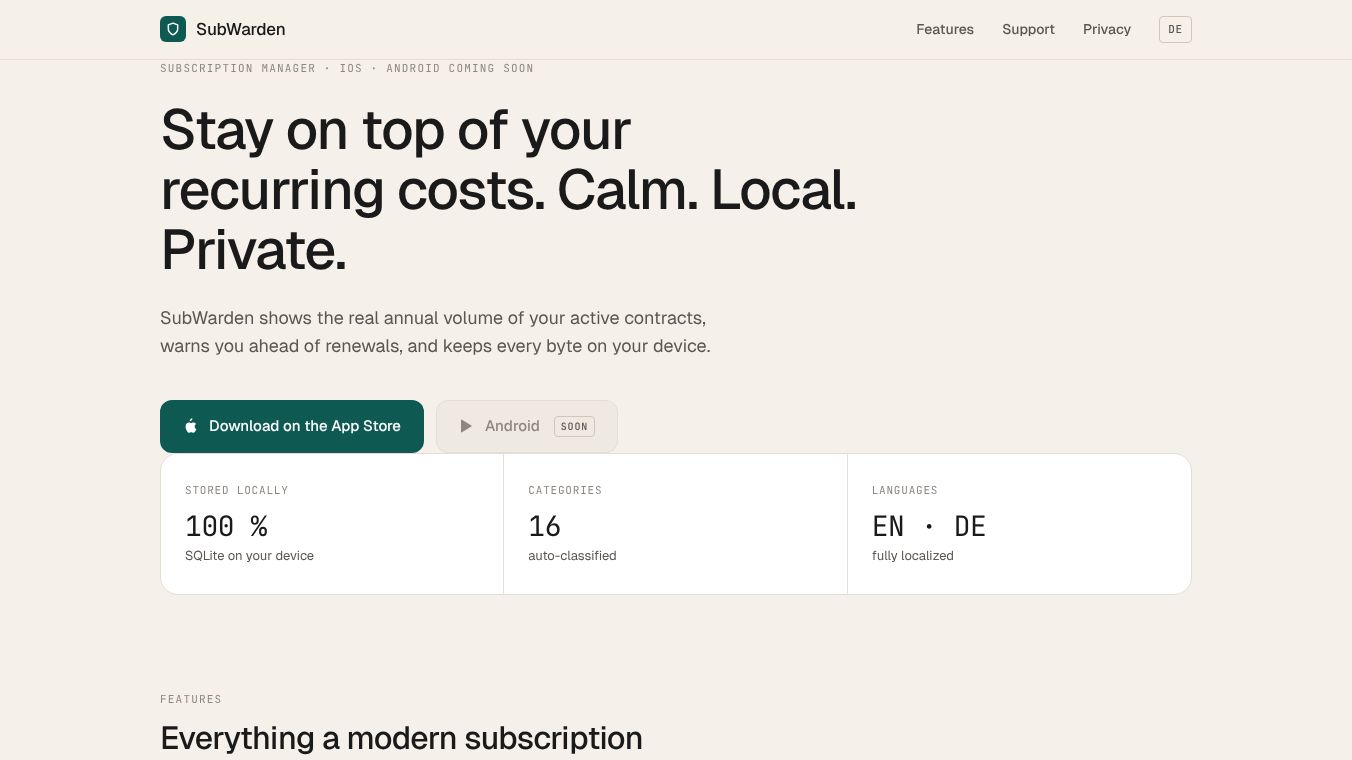Click the SOON badge next to Android

click(574, 427)
